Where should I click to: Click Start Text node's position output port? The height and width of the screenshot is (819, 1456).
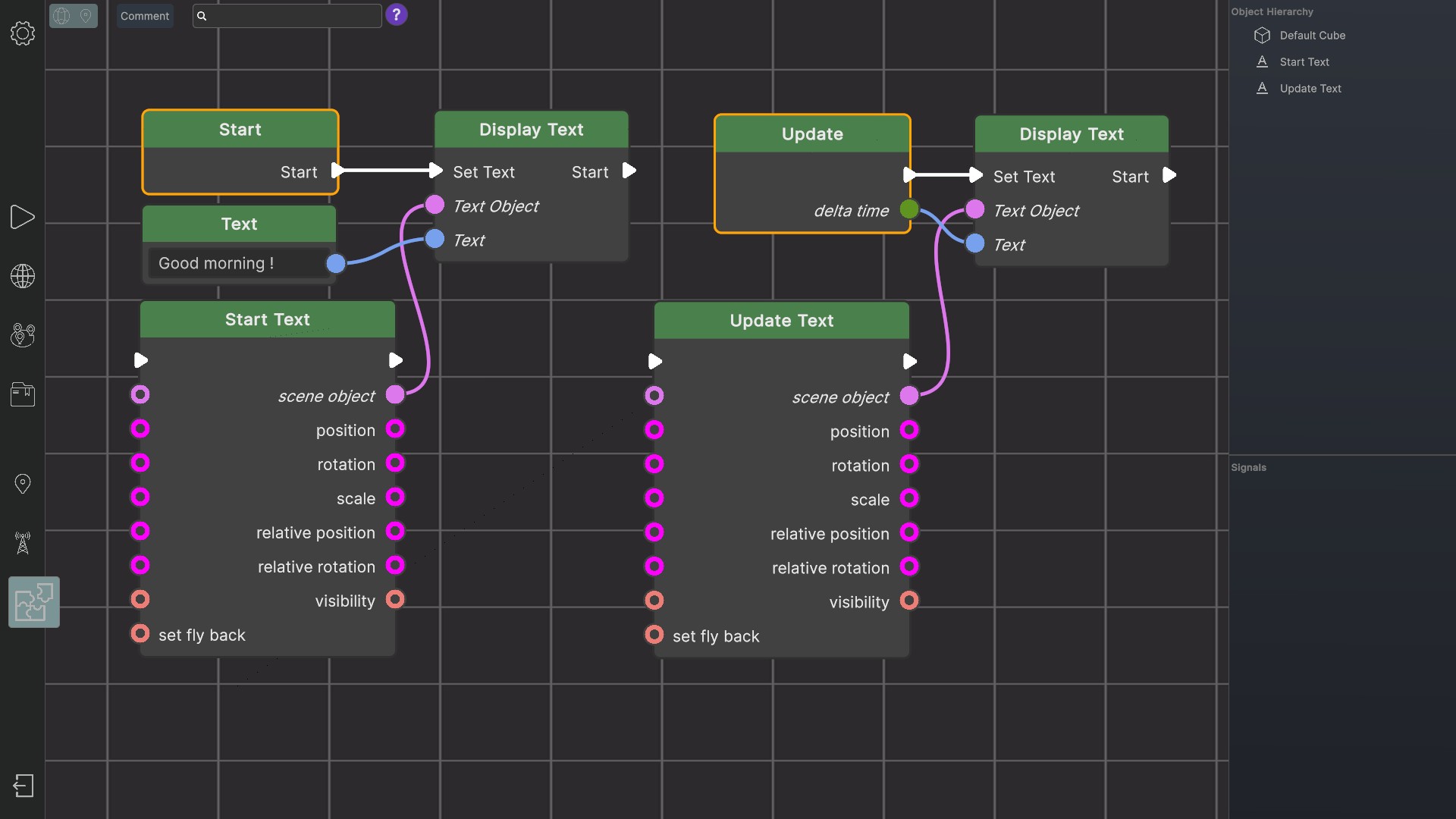click(x=395, y=428)
